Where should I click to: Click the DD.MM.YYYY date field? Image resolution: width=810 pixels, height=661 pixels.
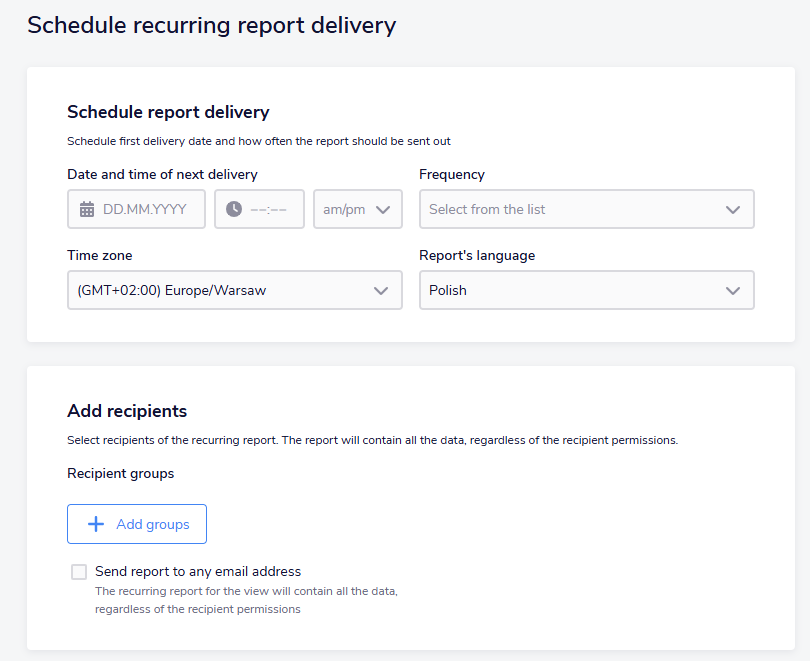tap(140, 209)
